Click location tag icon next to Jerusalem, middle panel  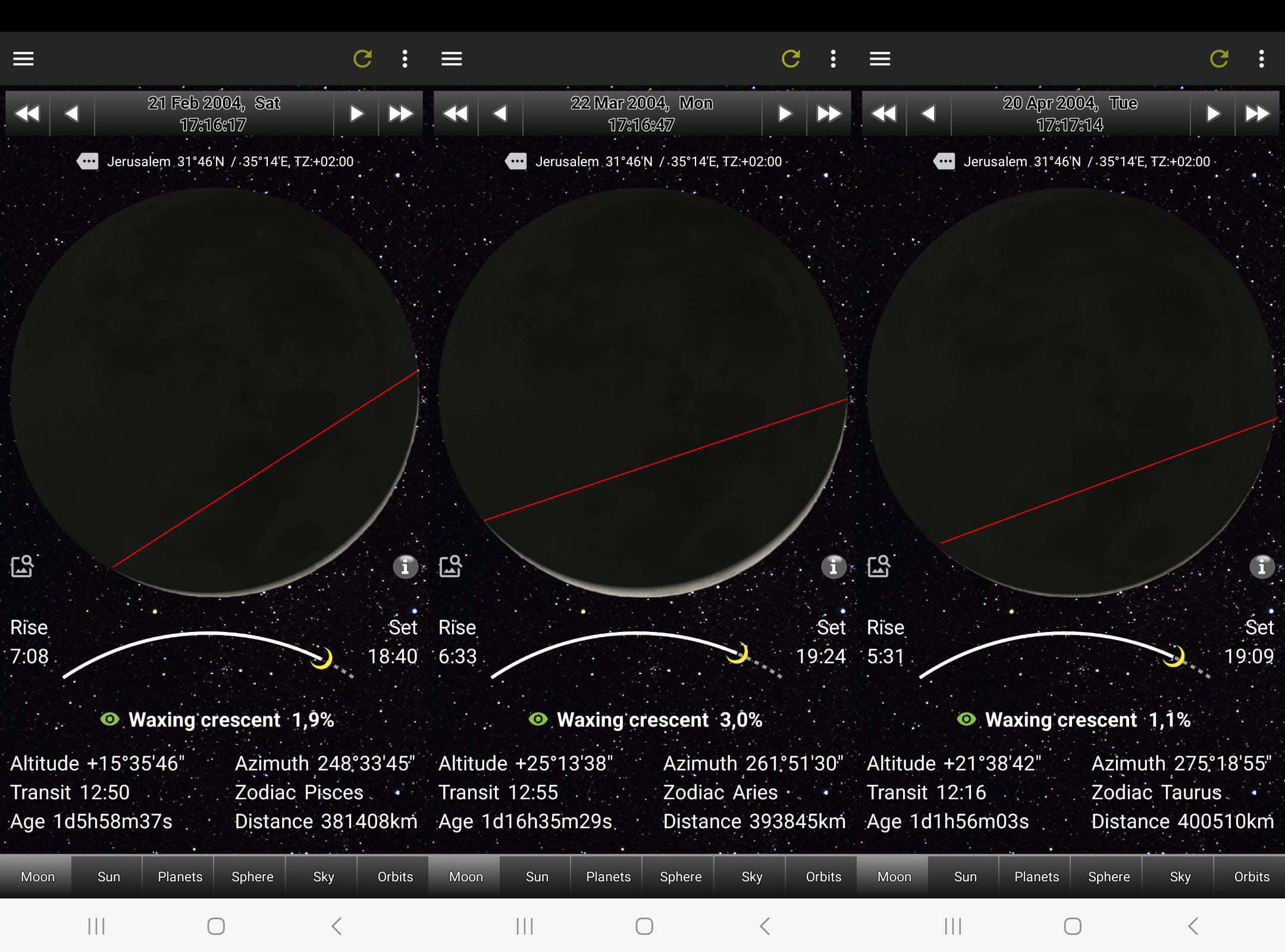click(x=516, y=161)
